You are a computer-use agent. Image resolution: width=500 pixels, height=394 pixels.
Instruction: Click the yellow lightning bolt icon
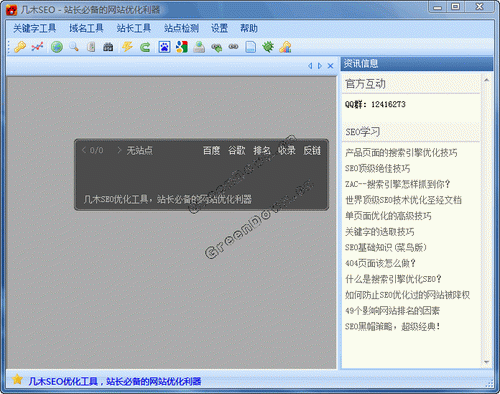127,47
